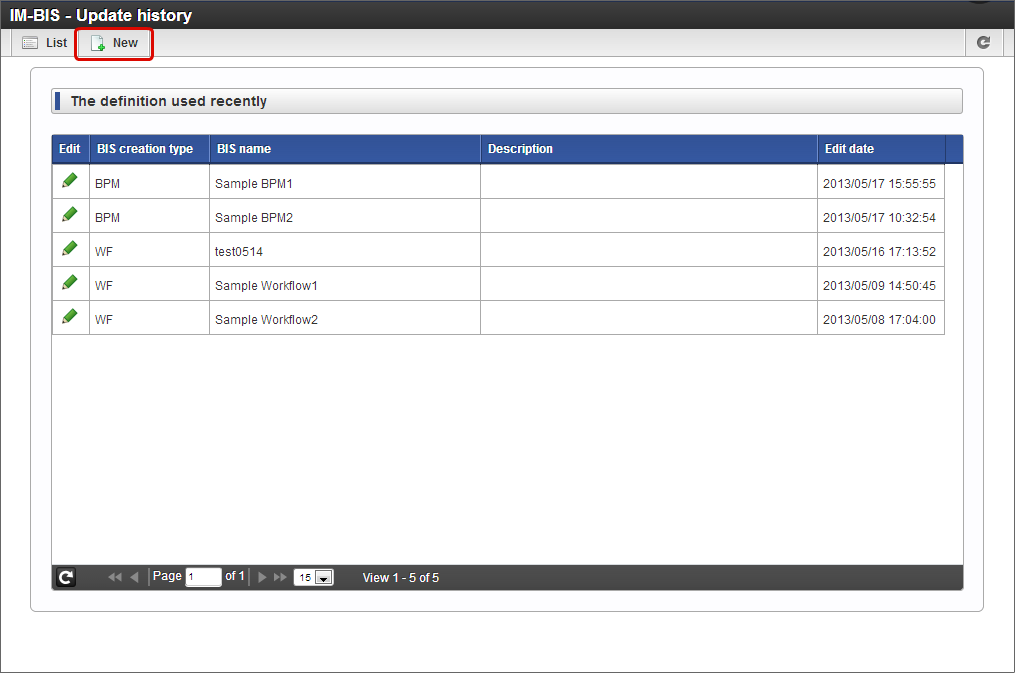The width and height of the screenshot is (1015, 673).
Task: Select the test0514 name cell
Action: [x=344, y=250]
